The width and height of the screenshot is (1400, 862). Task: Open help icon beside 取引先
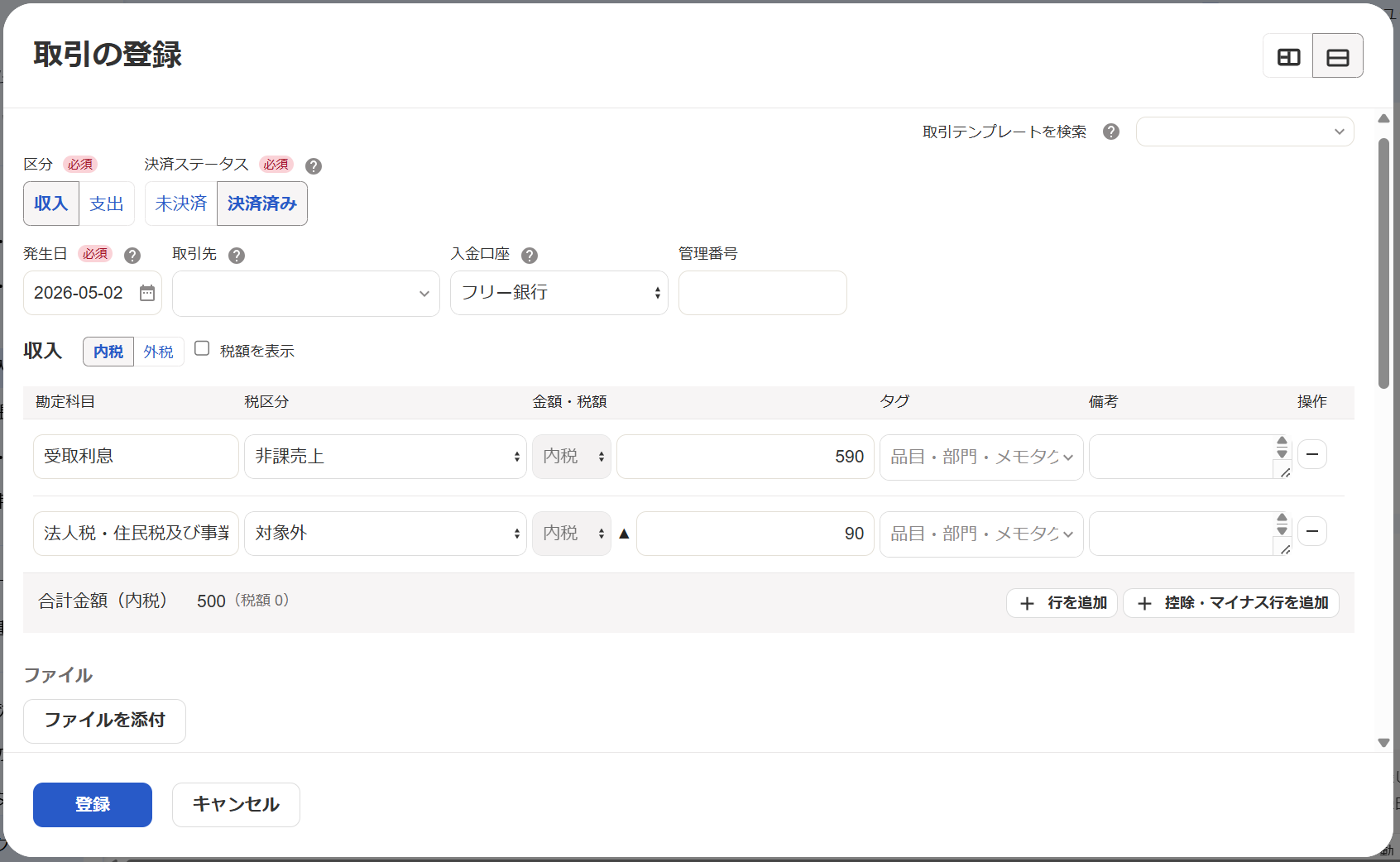tap(237, 255)
